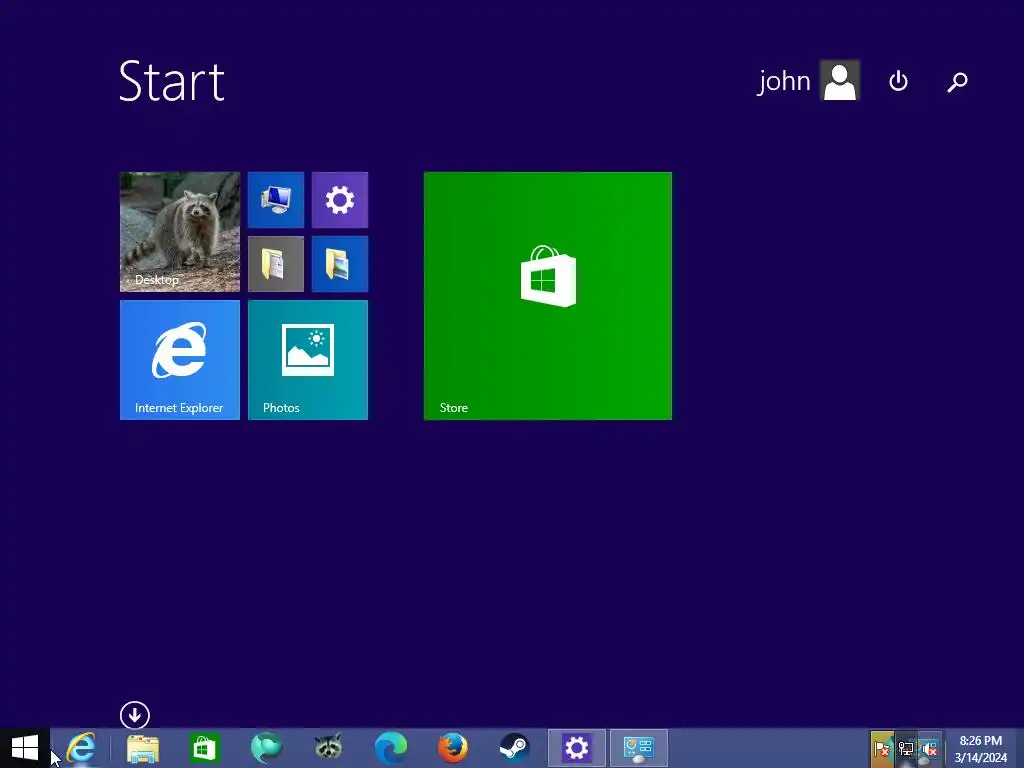Image resolution: width=1024 pixels, height=768 pixels.
Task: Launch Microsoft Edge from the taskbar
Action: (x=391, y=748)
